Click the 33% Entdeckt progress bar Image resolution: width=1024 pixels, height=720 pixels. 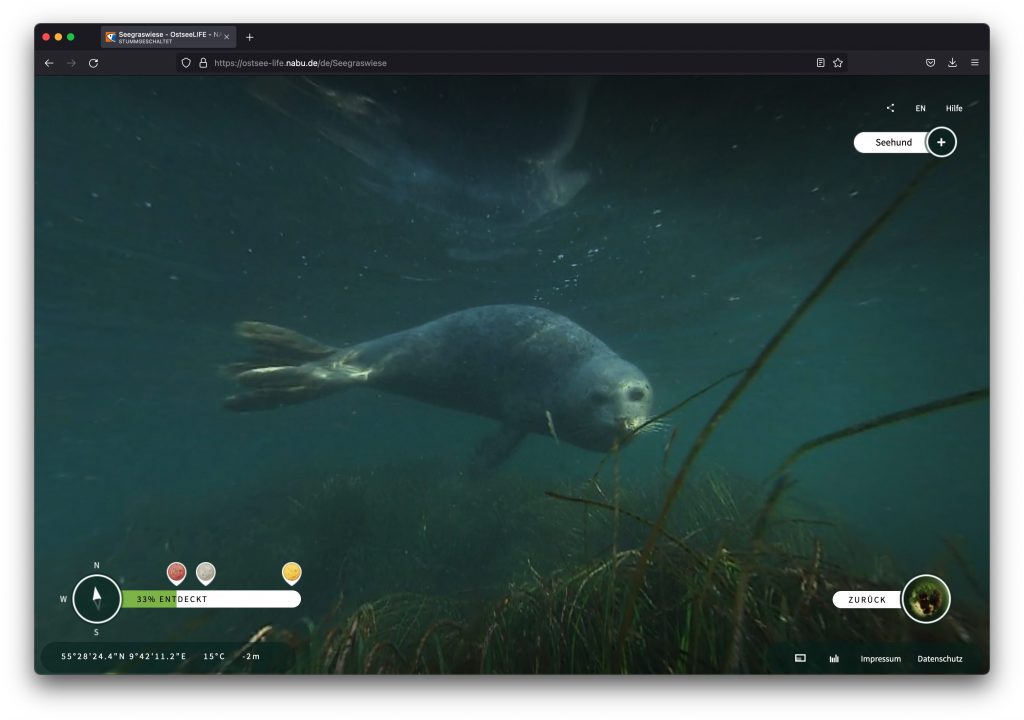tap(211, 599)
